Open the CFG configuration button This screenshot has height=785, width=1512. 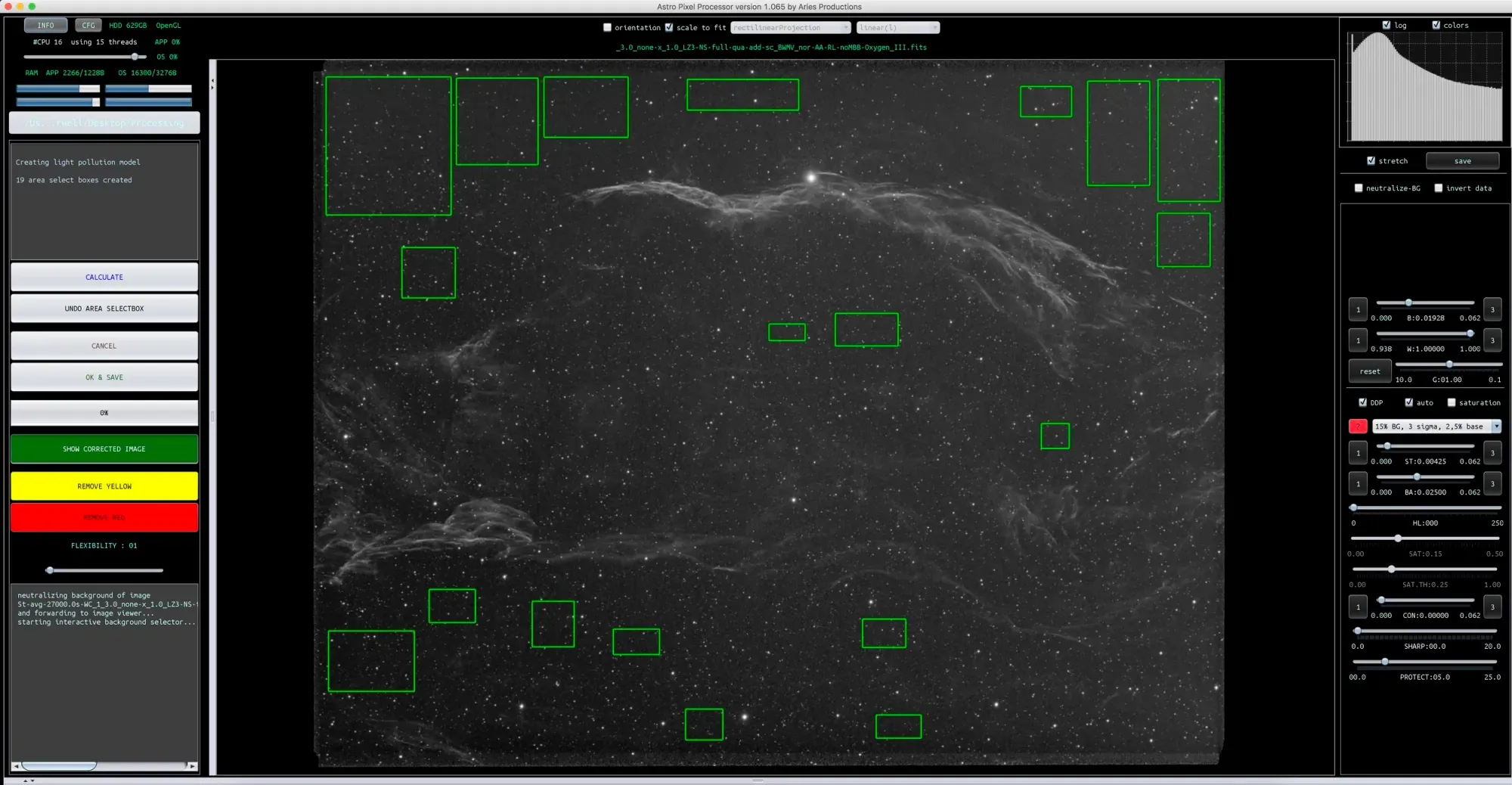[88, 25]
